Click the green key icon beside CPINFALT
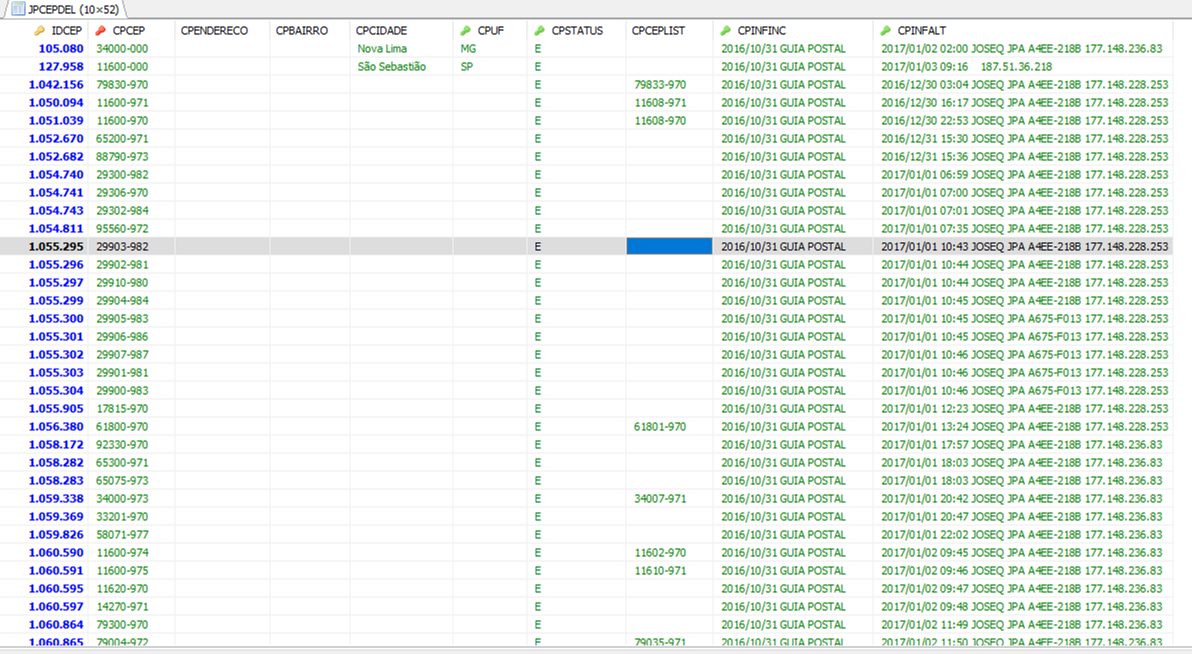This screenshot has width=1192, height=654. 886,30
